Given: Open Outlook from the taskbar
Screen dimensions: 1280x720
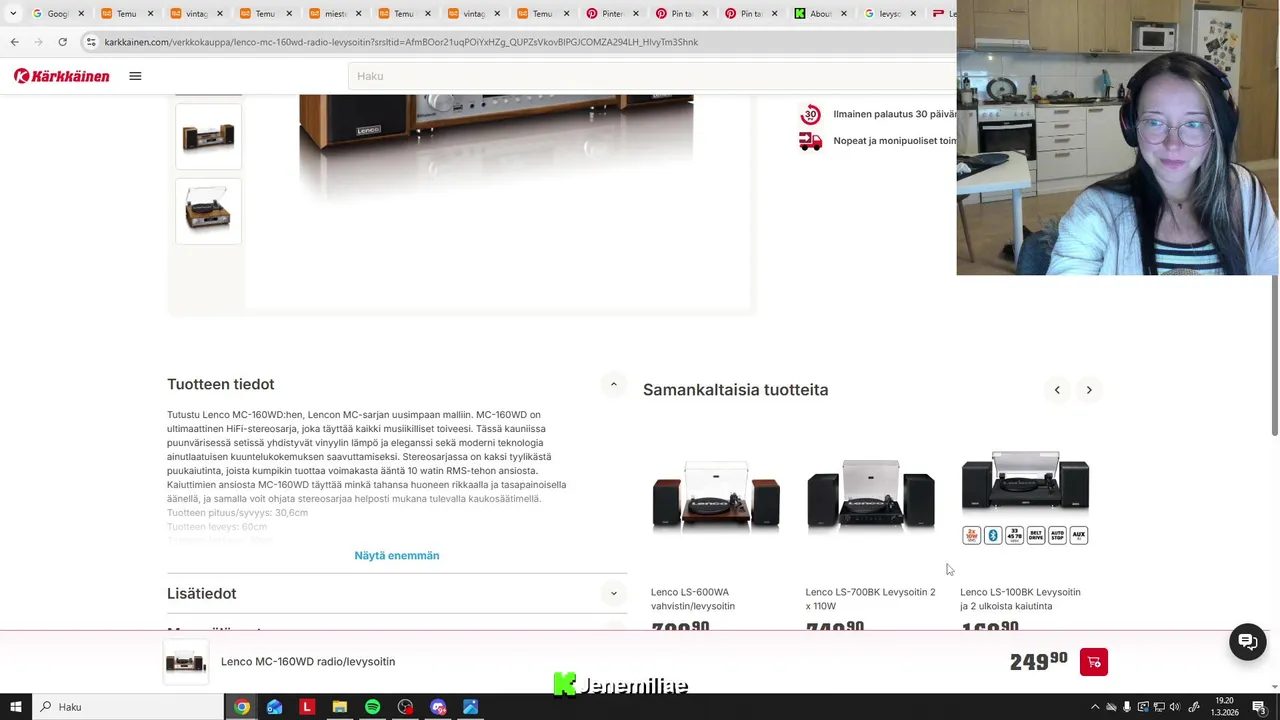Looking at the screenshot, I should pyautogui.click(x=274, y=707).
